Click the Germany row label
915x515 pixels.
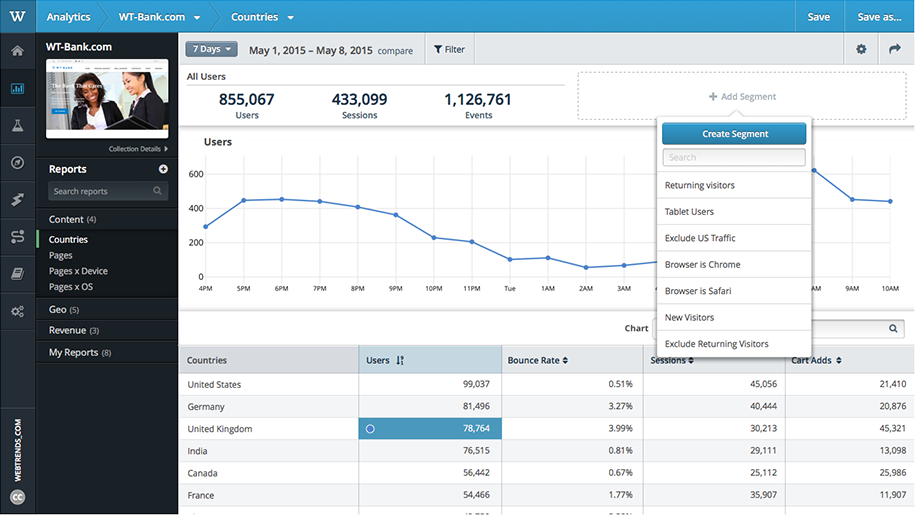206,407
